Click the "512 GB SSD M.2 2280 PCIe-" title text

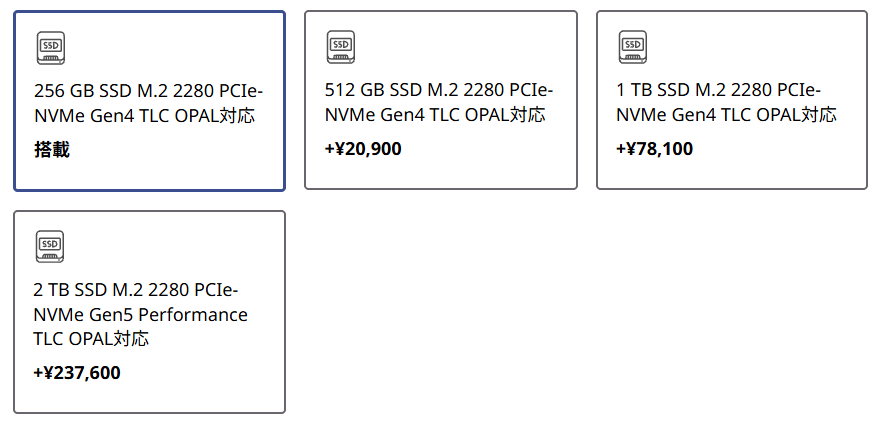pyautogui.click(x=439, y=90)
